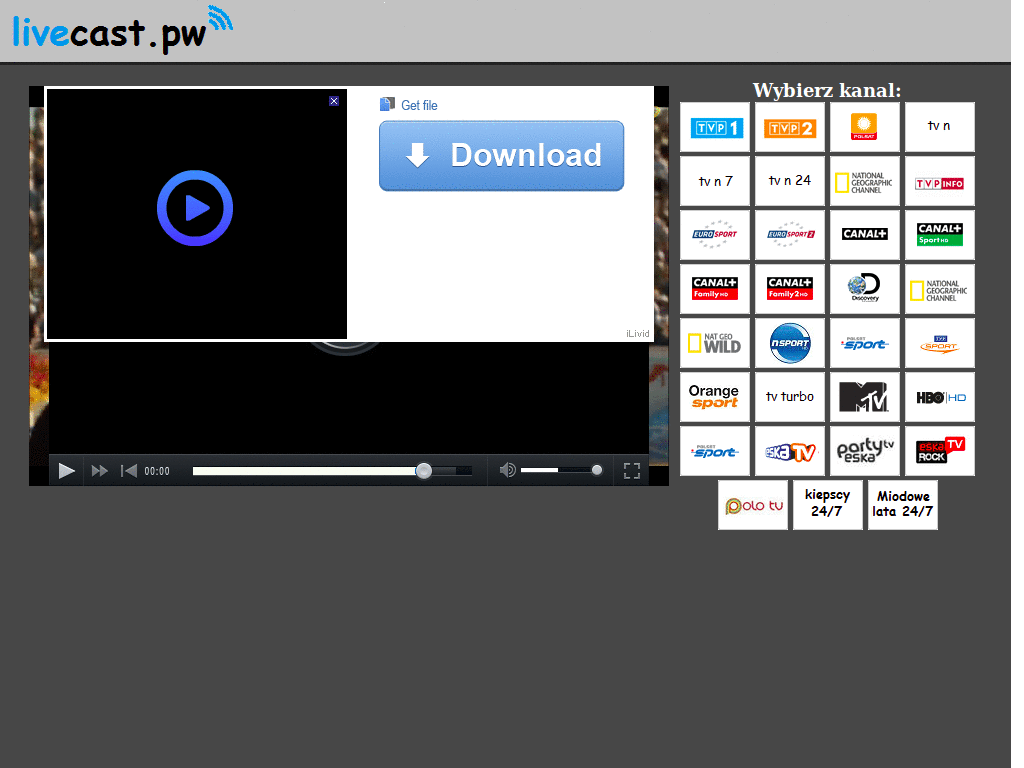Screen dimensions: 1024x768
Task: Open the Eurosport 2 channel tile
Action: tap(790, 235)
